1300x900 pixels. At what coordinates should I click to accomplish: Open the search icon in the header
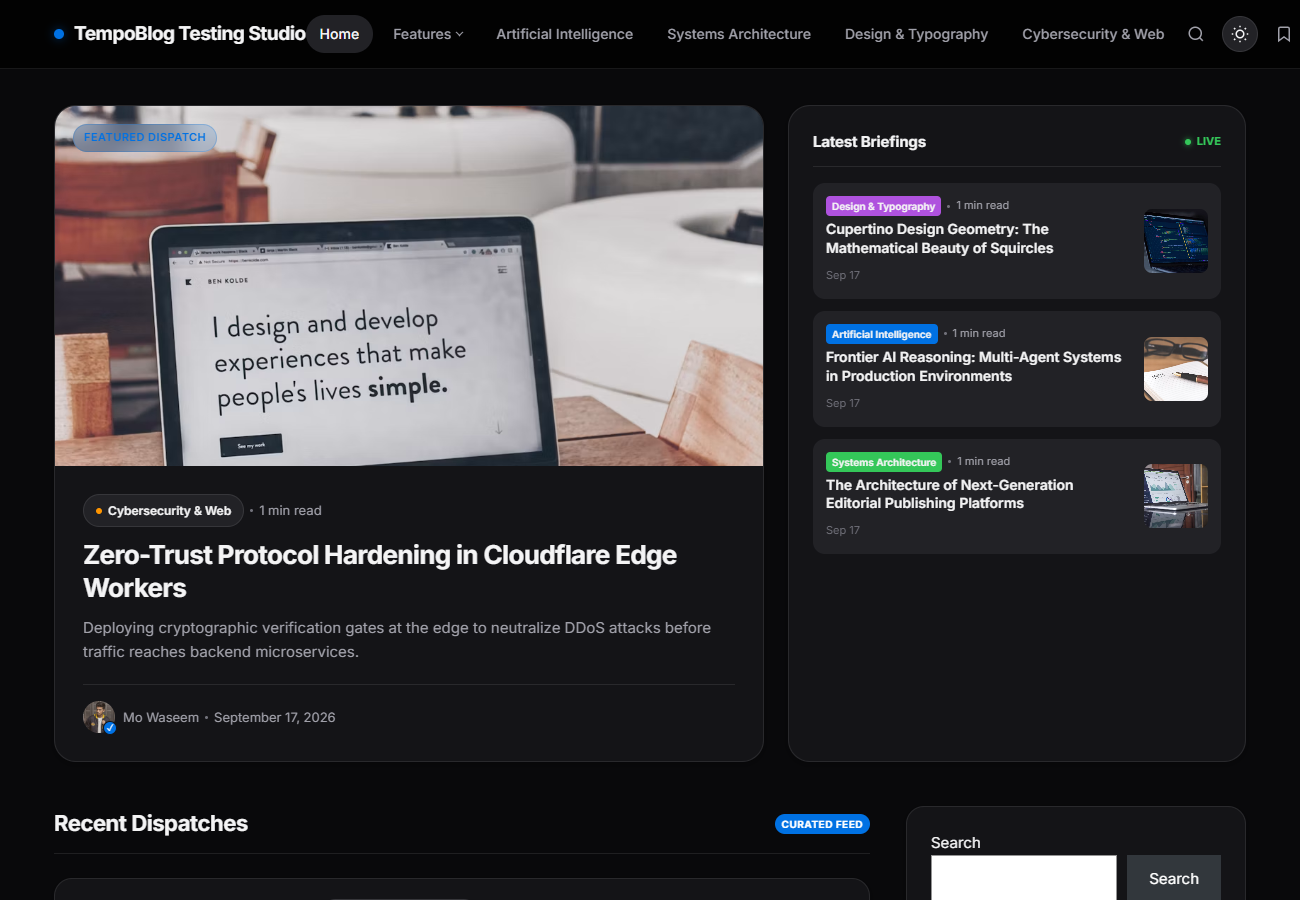(x=1195, y=34)
